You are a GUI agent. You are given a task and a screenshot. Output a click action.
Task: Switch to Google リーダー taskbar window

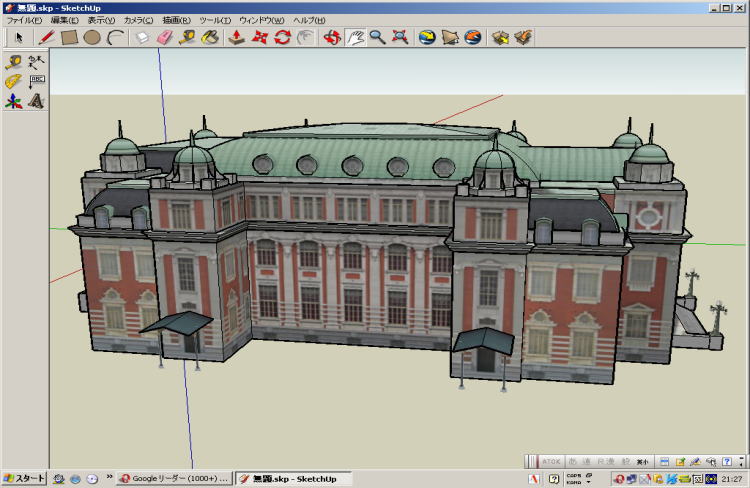point(174,479)
